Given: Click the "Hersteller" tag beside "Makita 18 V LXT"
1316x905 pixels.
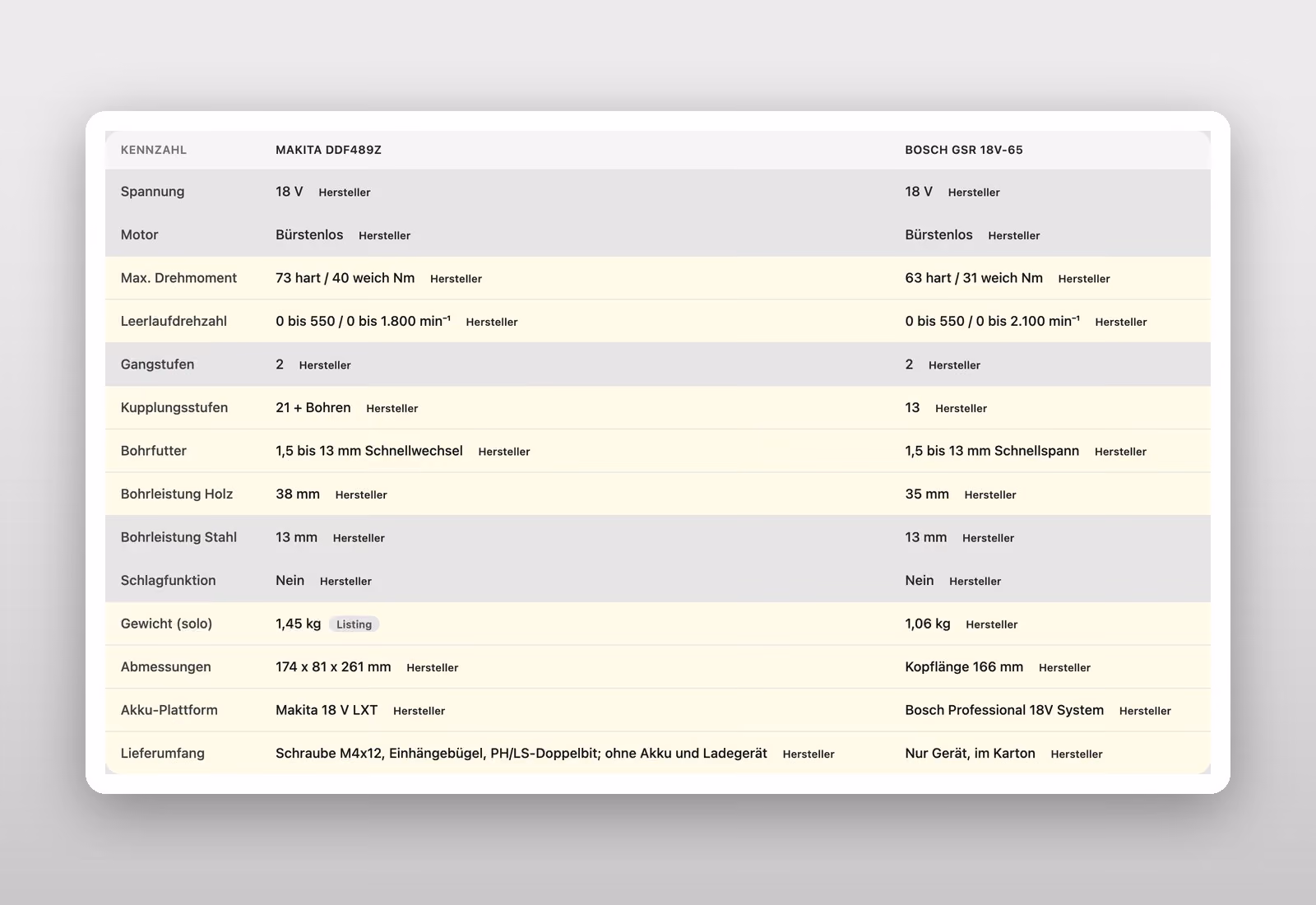Looking at the screenshot, I should coord(419,711).
